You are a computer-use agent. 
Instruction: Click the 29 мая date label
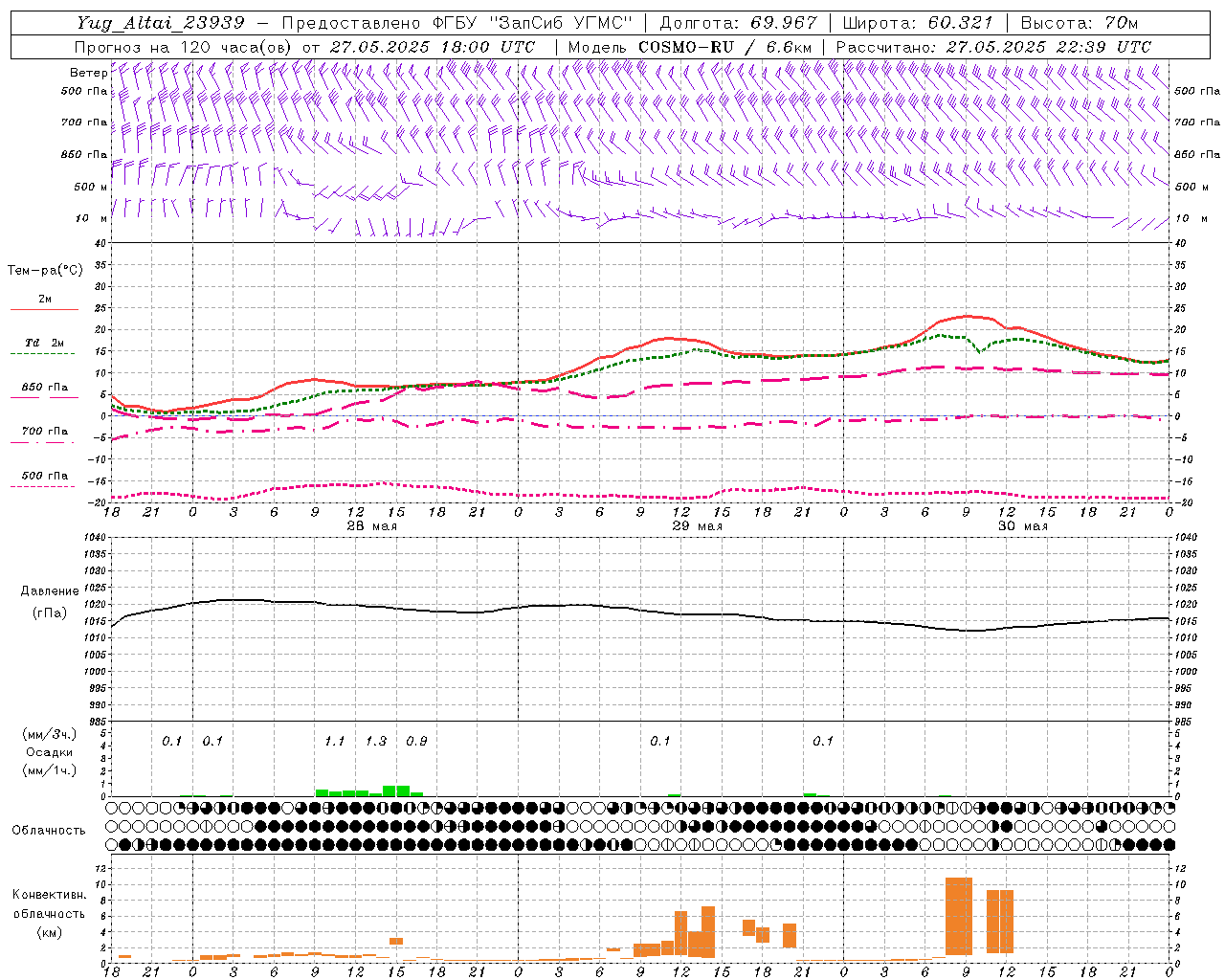pyautogui.click(x=697, y=526)
